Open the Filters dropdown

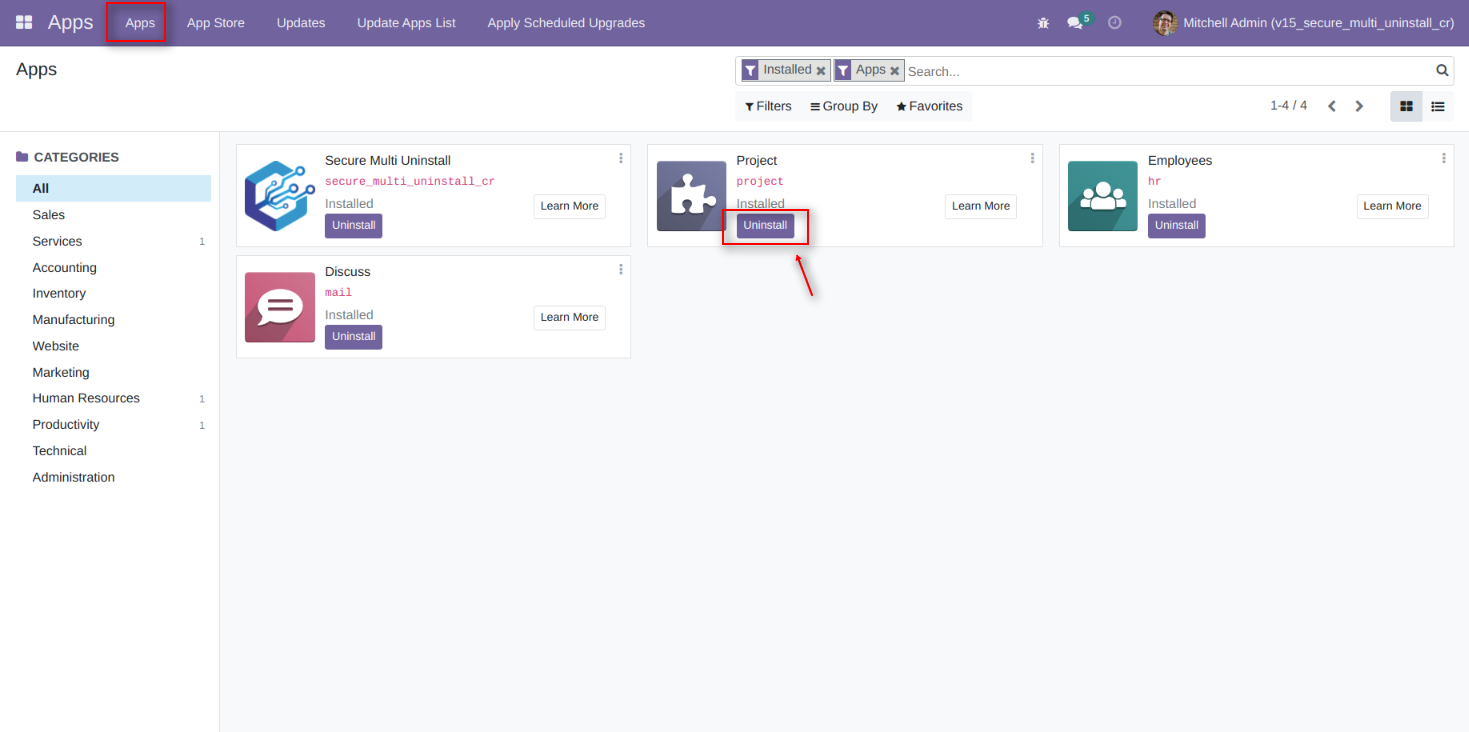click(768, 106)
